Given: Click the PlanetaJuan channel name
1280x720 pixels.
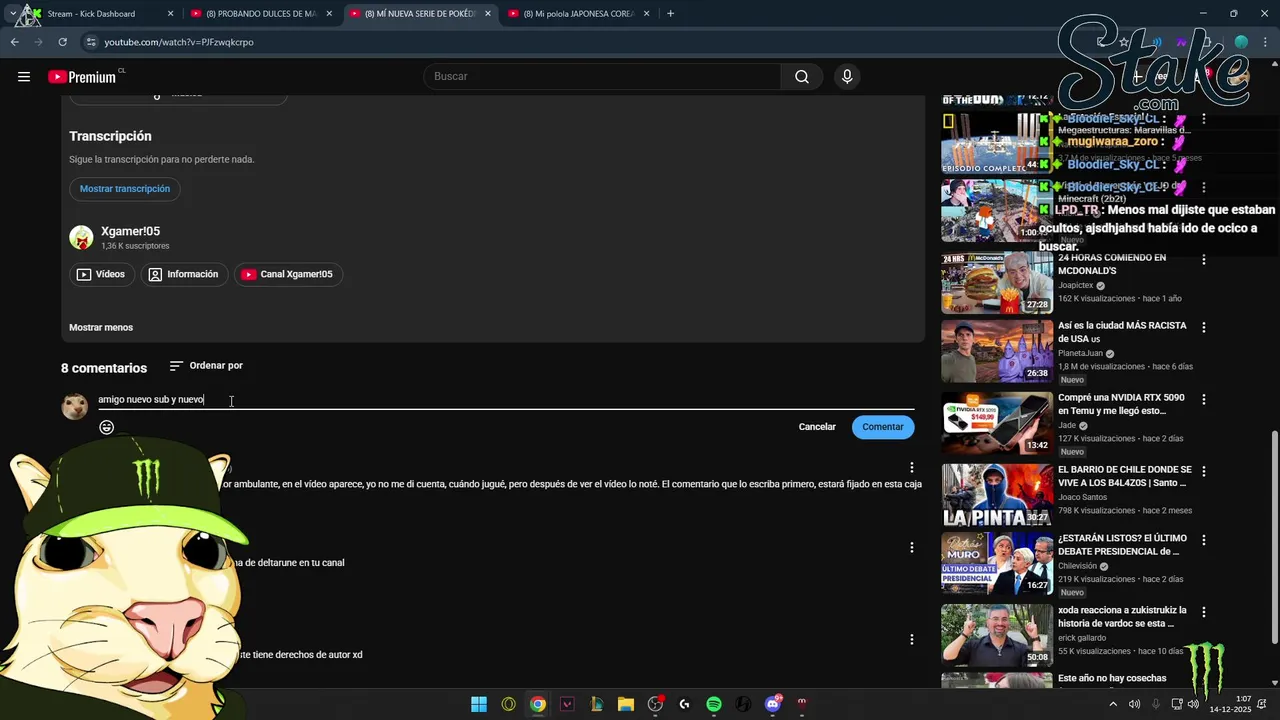Looking at the screenshot, I should [x=1080, y=353].
